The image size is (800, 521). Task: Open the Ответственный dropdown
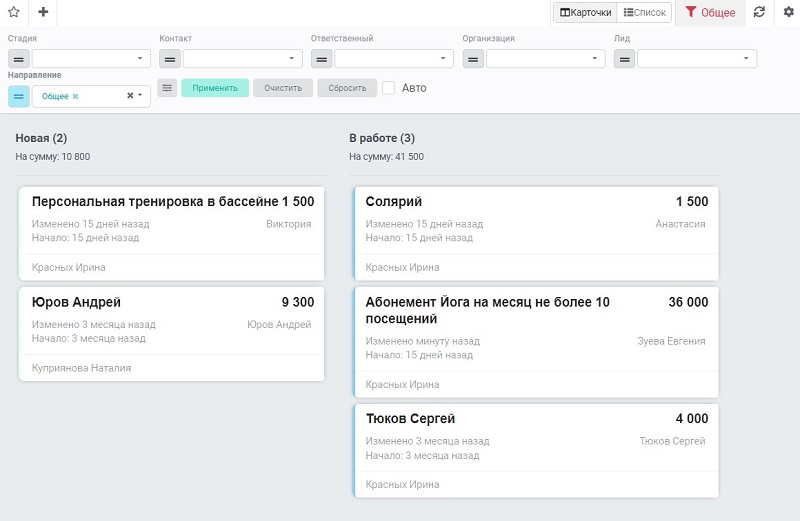[x=394, y=59]
